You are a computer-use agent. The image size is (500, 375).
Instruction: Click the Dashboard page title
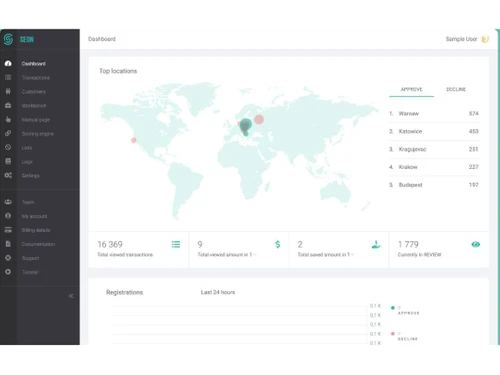pos(102,39)
